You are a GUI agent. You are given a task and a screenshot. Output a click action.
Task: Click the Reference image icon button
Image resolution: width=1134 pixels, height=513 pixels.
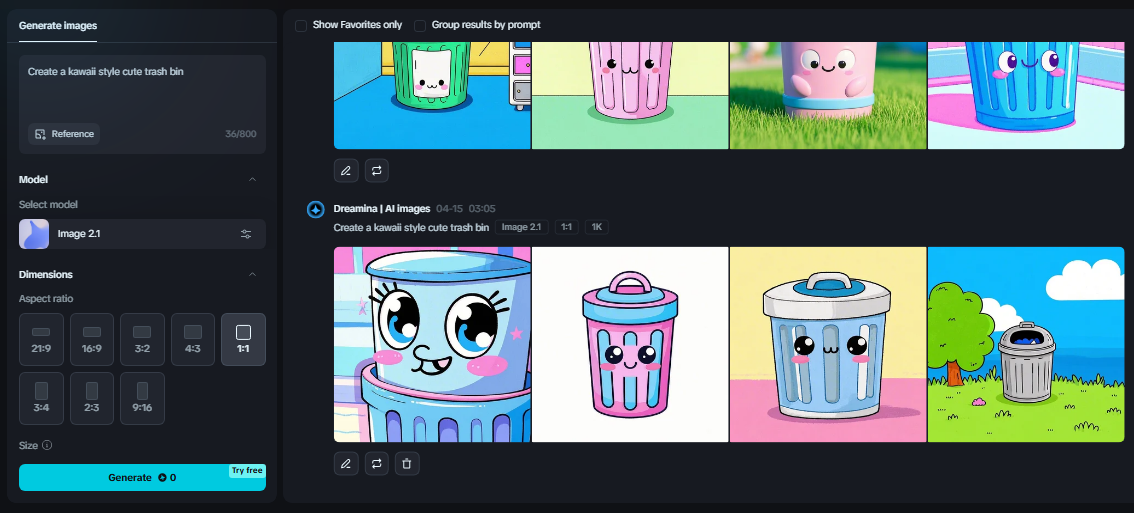[x=64, y=134]
